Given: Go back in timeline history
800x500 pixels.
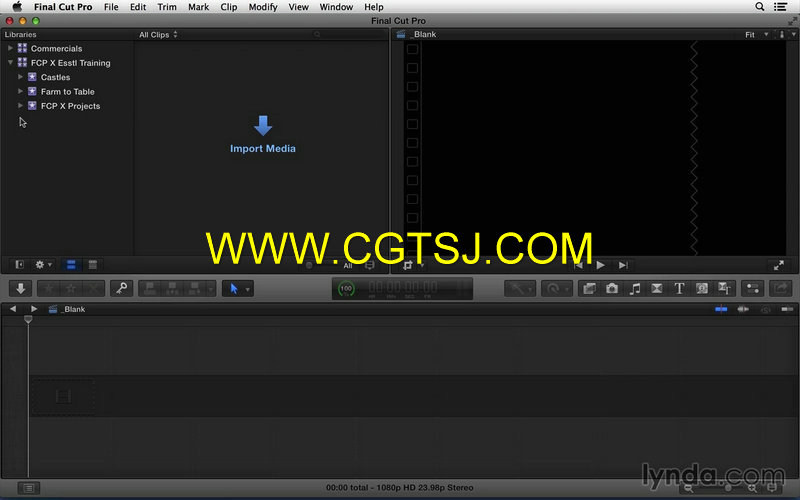Looking at the screenshot, I should [x=13, y=309].
